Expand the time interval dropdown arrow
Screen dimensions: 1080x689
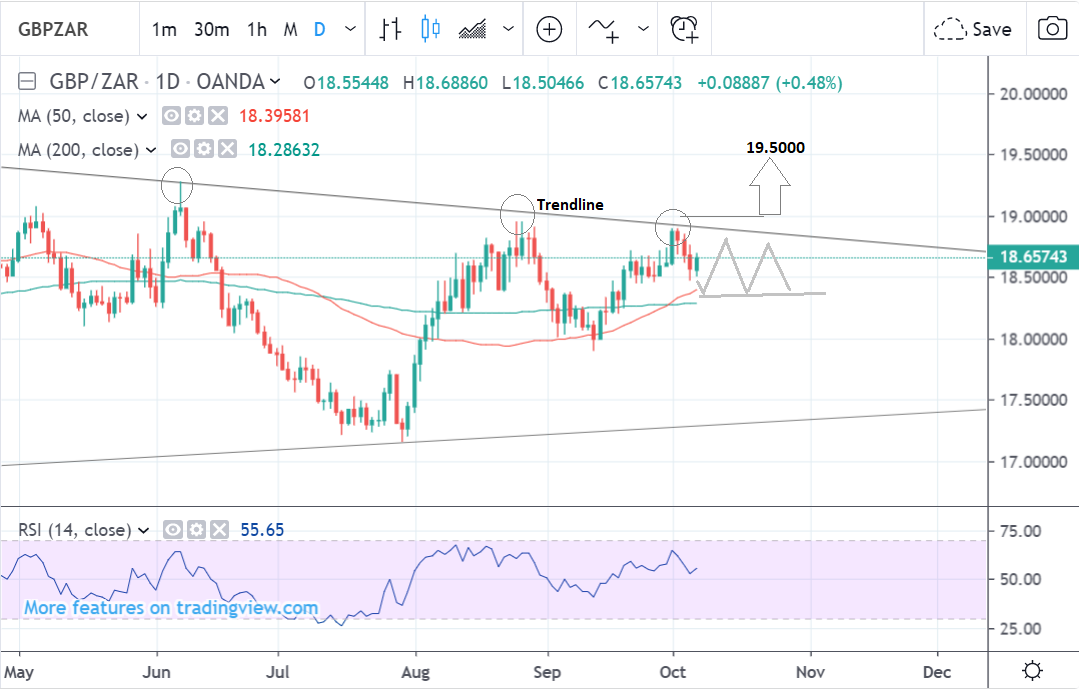coord(349,29)
